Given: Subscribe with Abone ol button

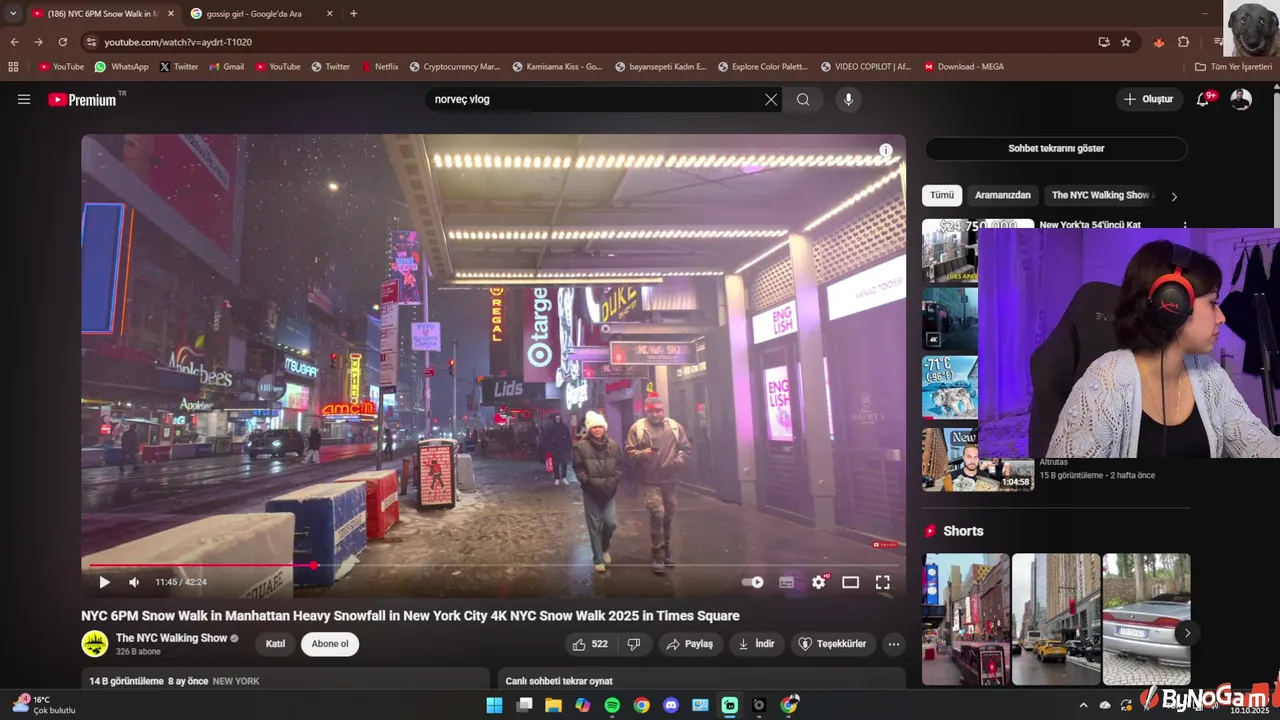Looking at the screenshot, I should click(330, 644).
